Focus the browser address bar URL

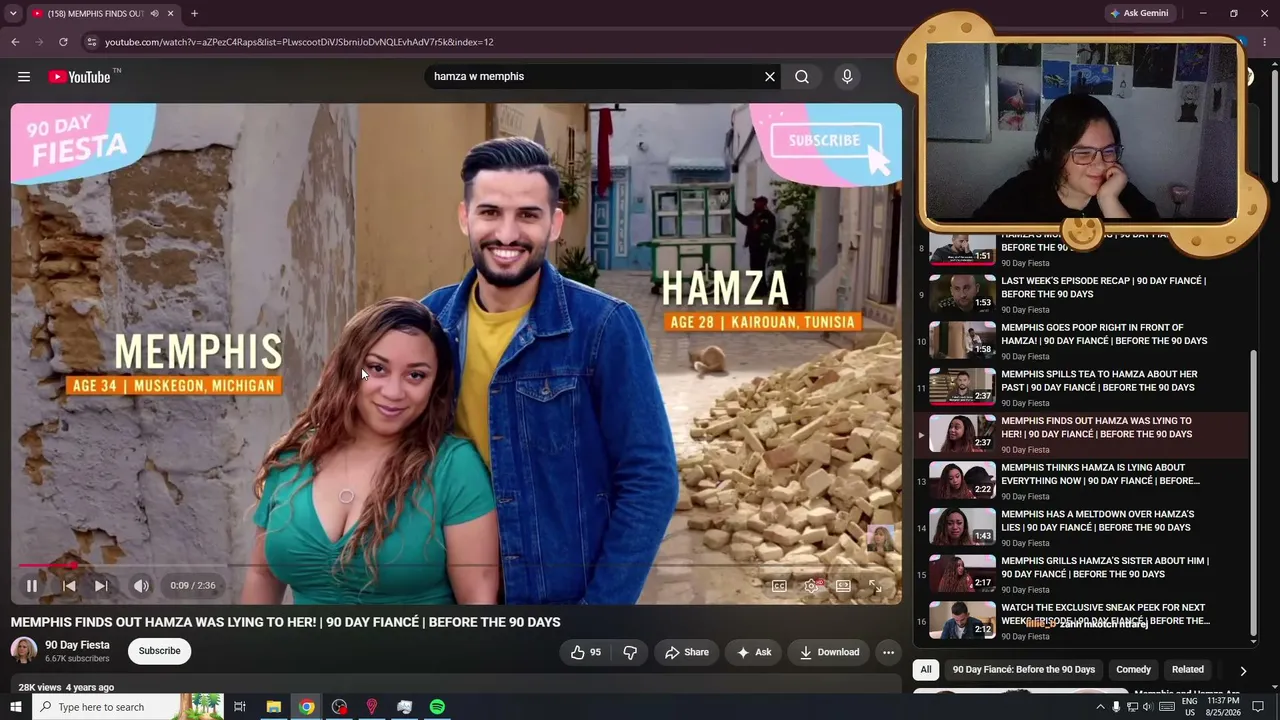(x=299, y=42)
